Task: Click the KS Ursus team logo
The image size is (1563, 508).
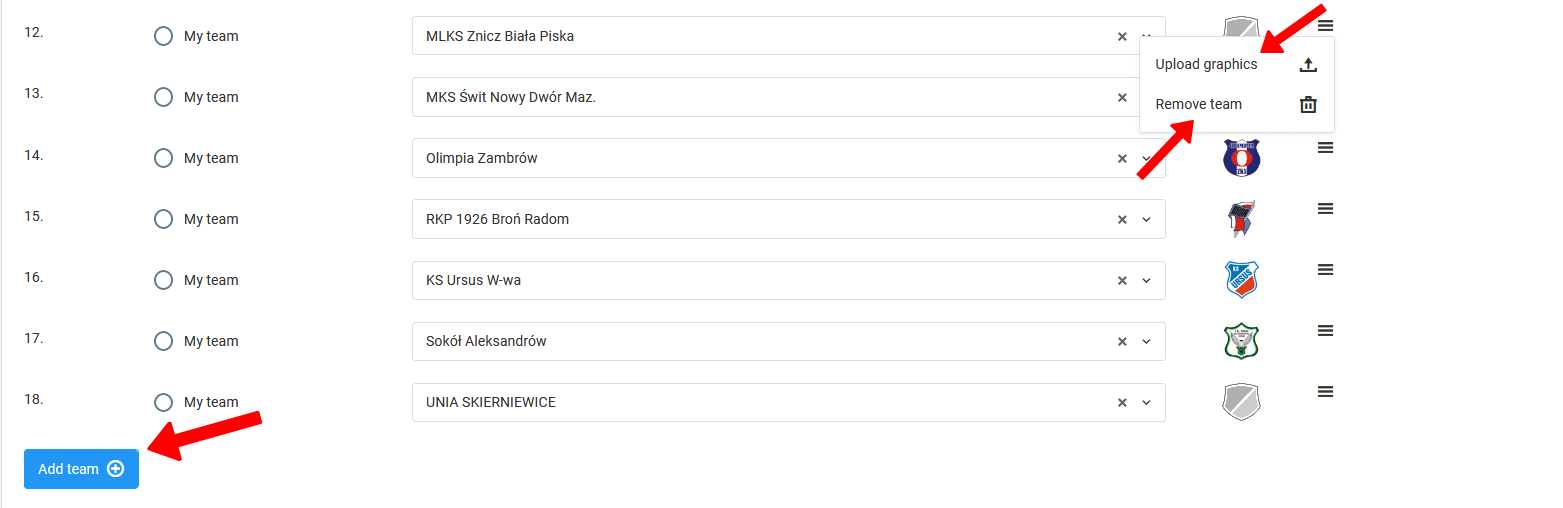Action: pyautogui.click(x=1241, y=280)
